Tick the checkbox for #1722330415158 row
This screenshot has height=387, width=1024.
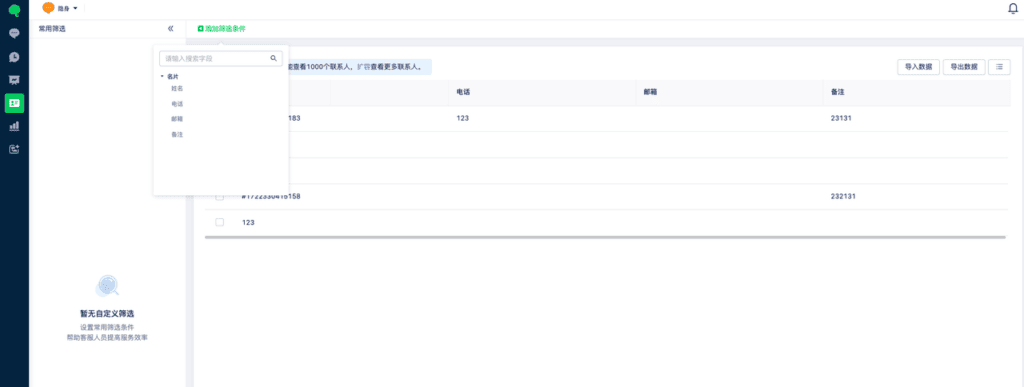tap(219, 196)
